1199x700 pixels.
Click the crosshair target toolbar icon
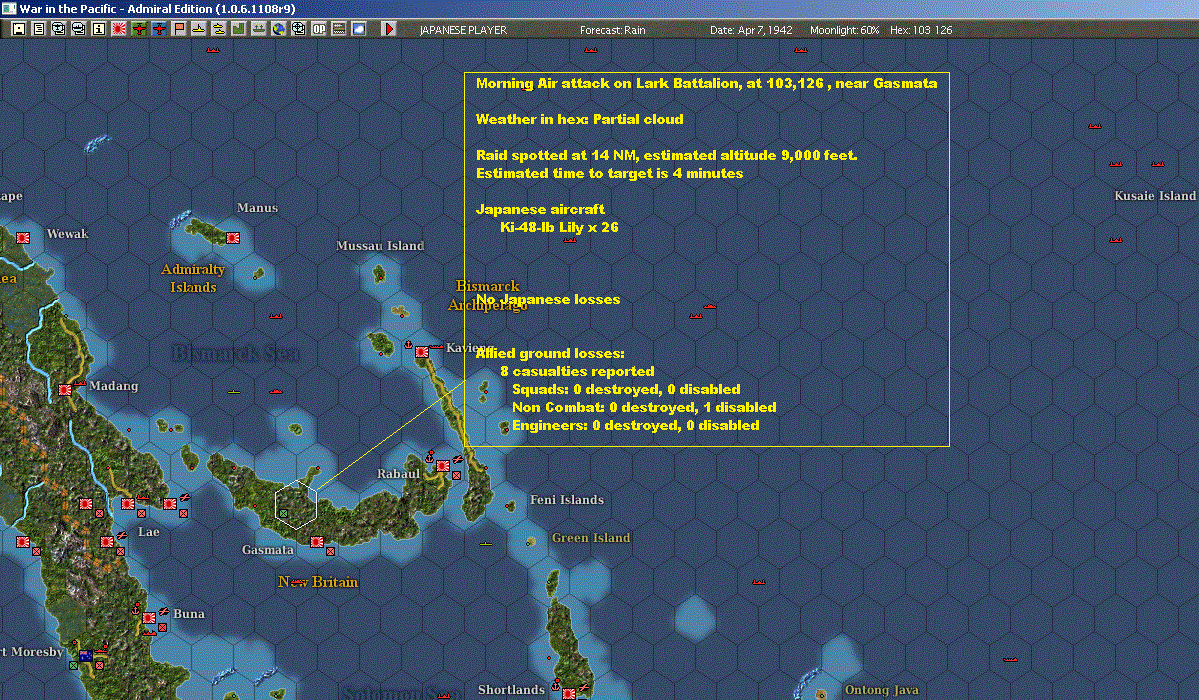[x=298, y=29]
